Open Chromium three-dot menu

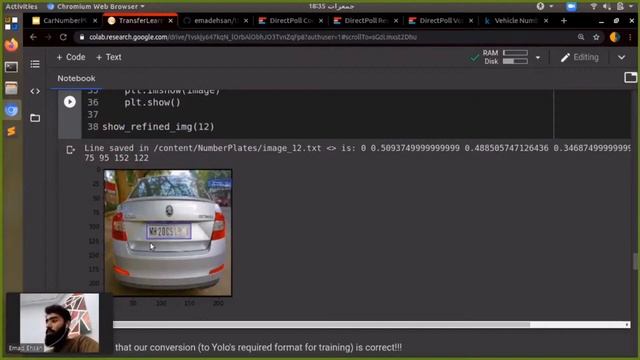click(x=630, y=37)
